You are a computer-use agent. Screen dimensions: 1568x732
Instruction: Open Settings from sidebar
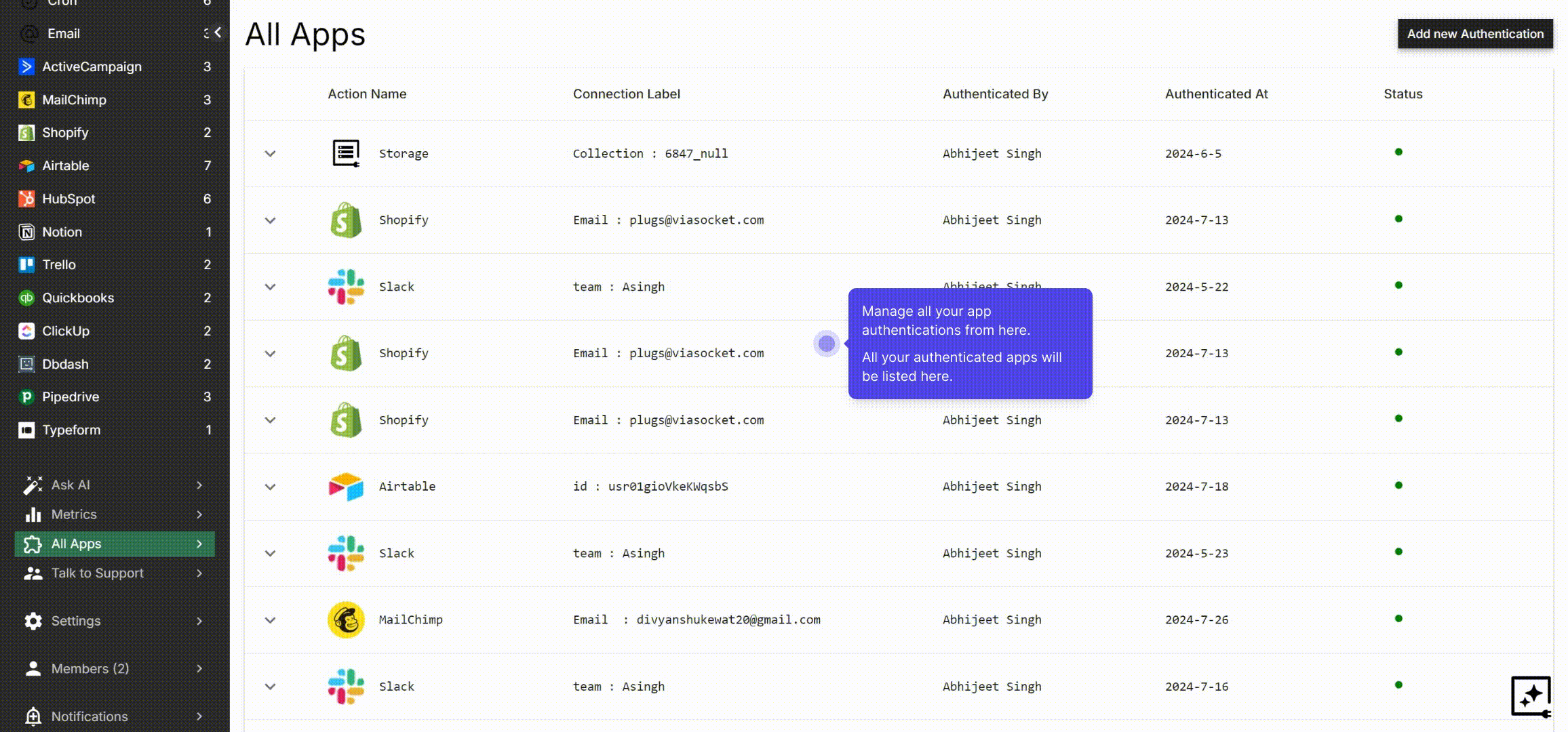click(114, 621)
